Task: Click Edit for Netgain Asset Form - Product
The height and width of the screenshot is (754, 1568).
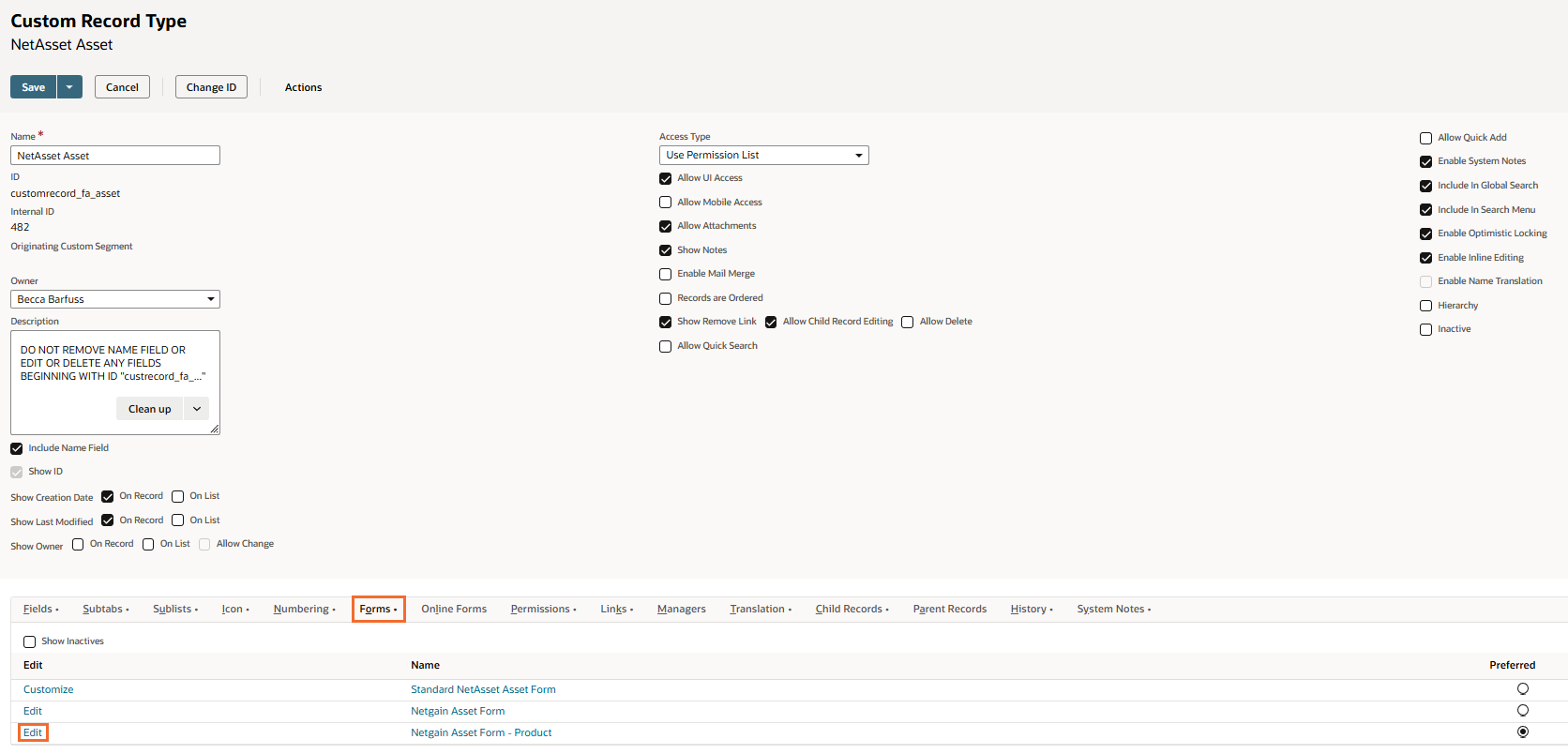Action: 33,732
